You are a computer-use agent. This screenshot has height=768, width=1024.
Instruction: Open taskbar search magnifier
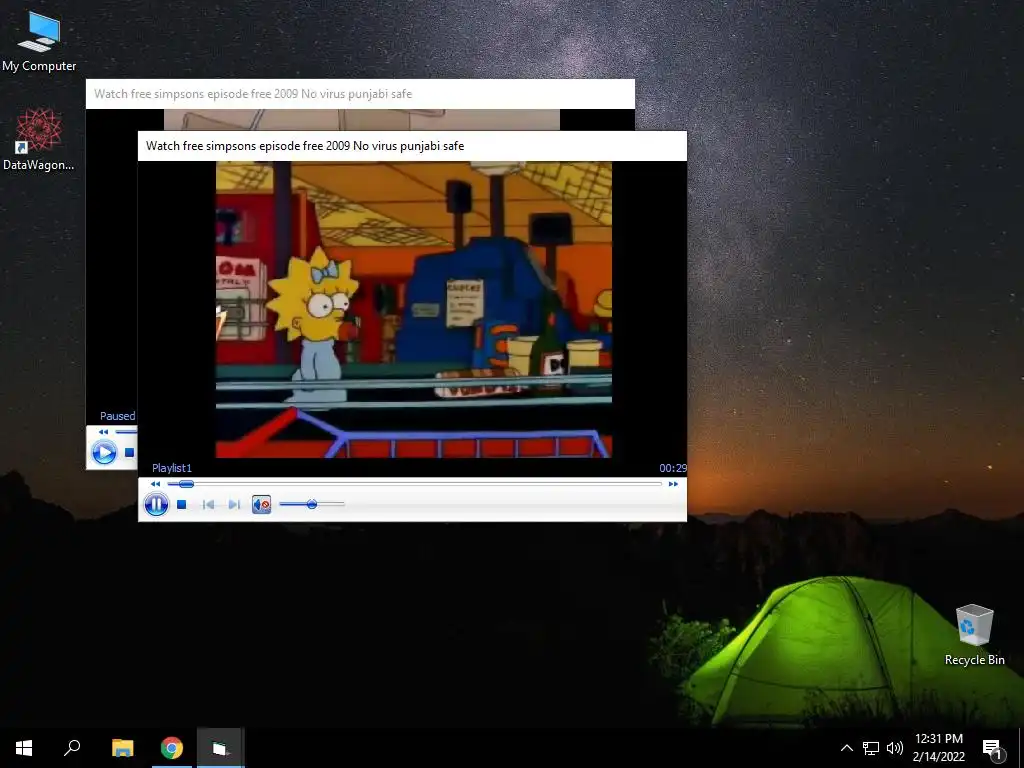click(x=72, y=748)
